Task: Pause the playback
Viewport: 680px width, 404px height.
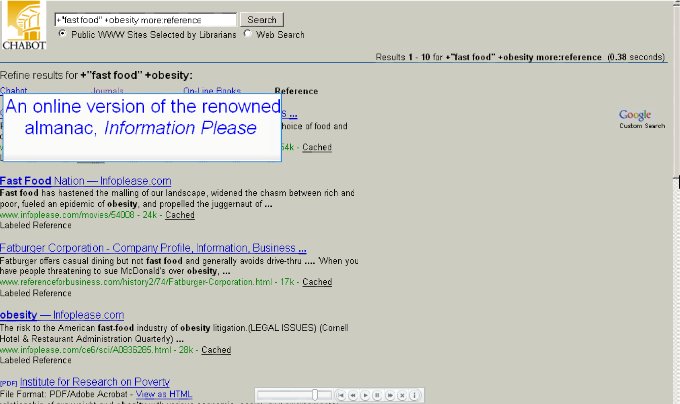Action: [x=377, y=395]
